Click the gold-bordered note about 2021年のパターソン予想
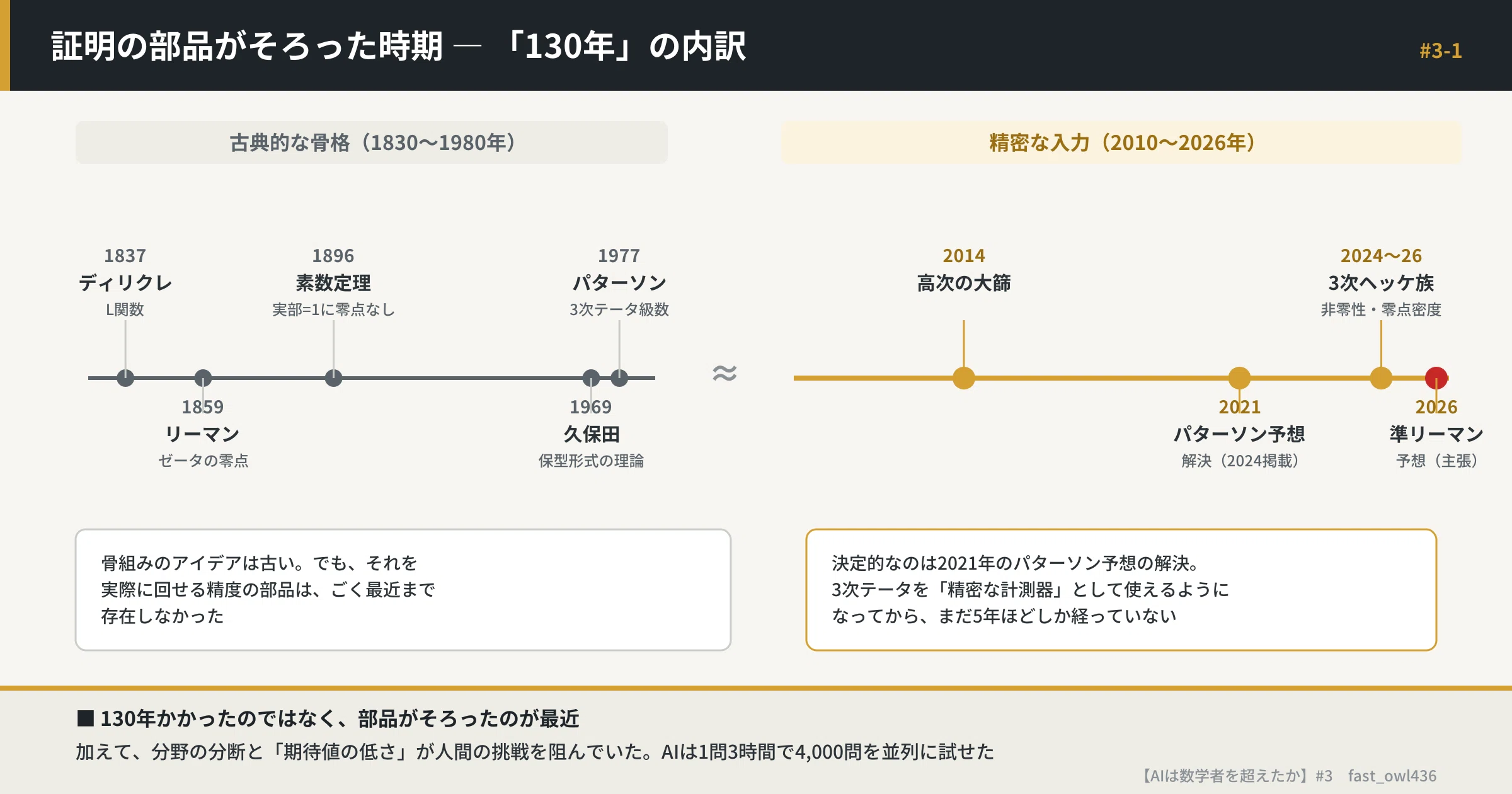 (1121, 590)
